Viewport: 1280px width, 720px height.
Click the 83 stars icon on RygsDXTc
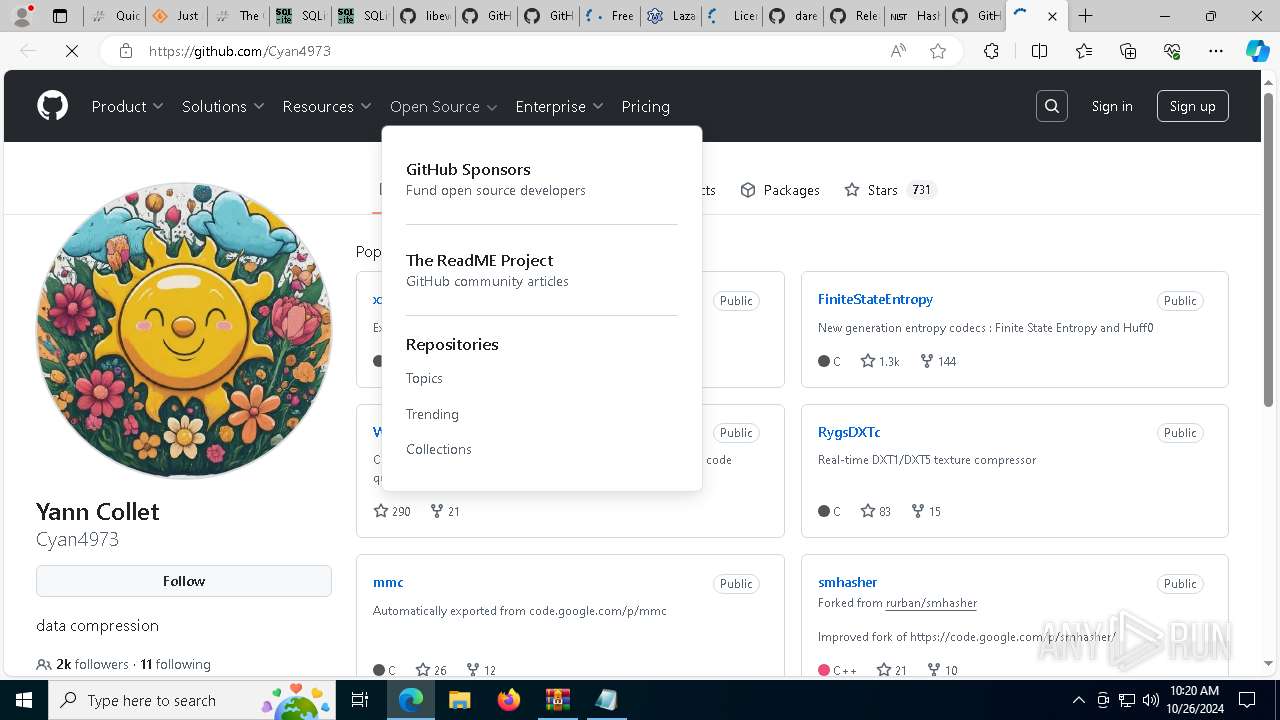click(x=868, y=511)
